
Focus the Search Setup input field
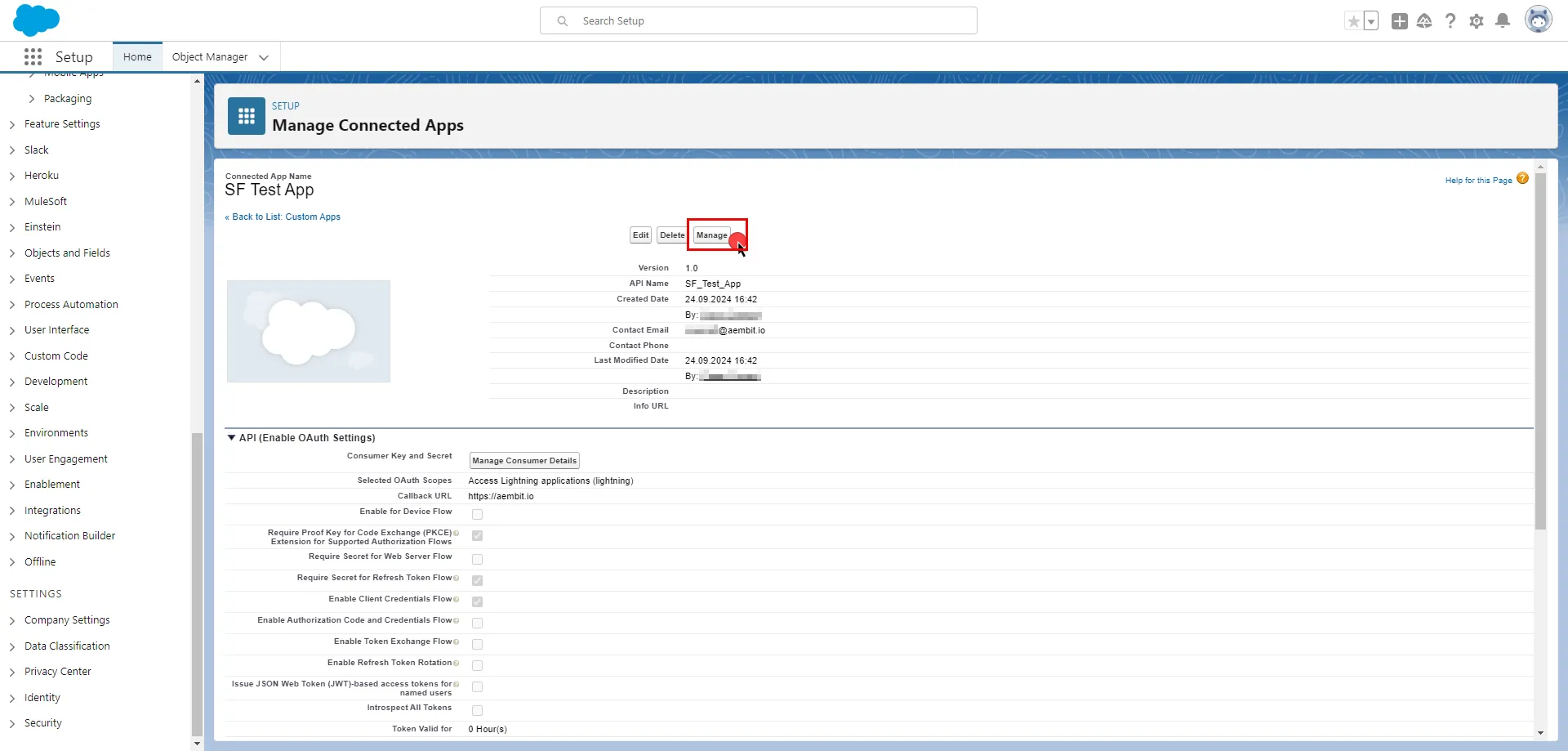758,21
